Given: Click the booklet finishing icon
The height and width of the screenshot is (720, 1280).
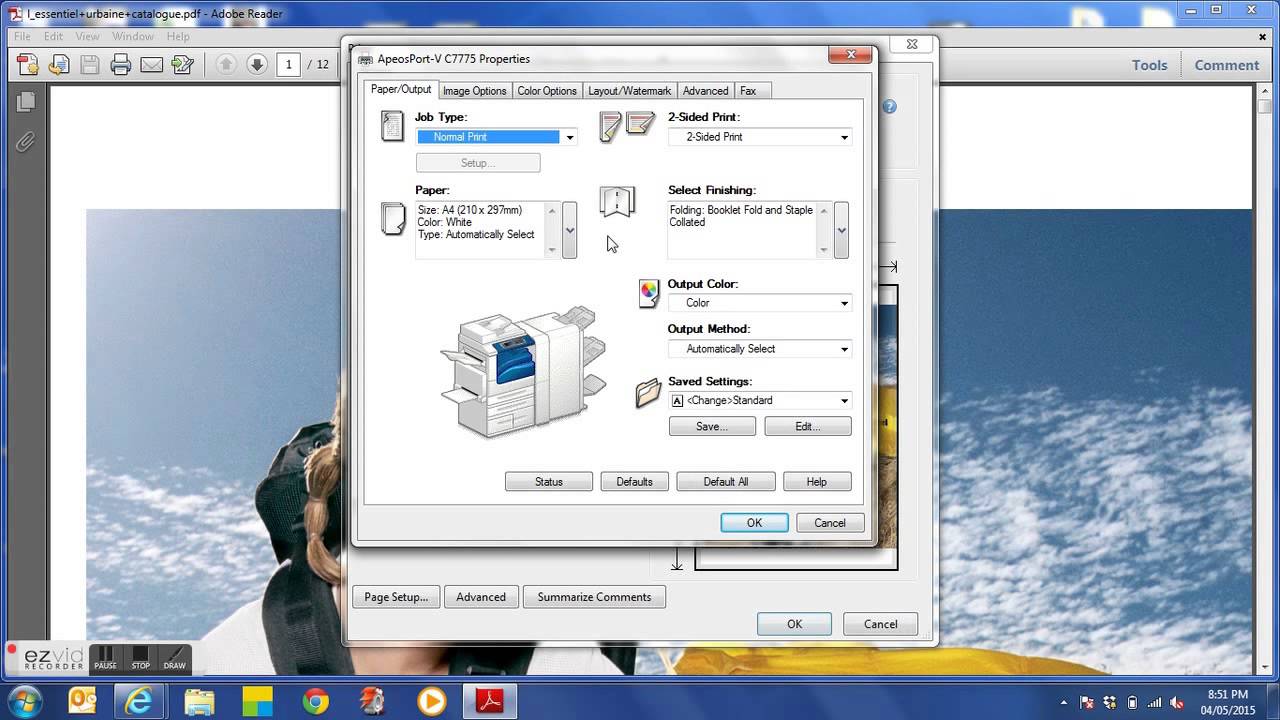Looking at the screenshot, I should (x=617, y=201).
